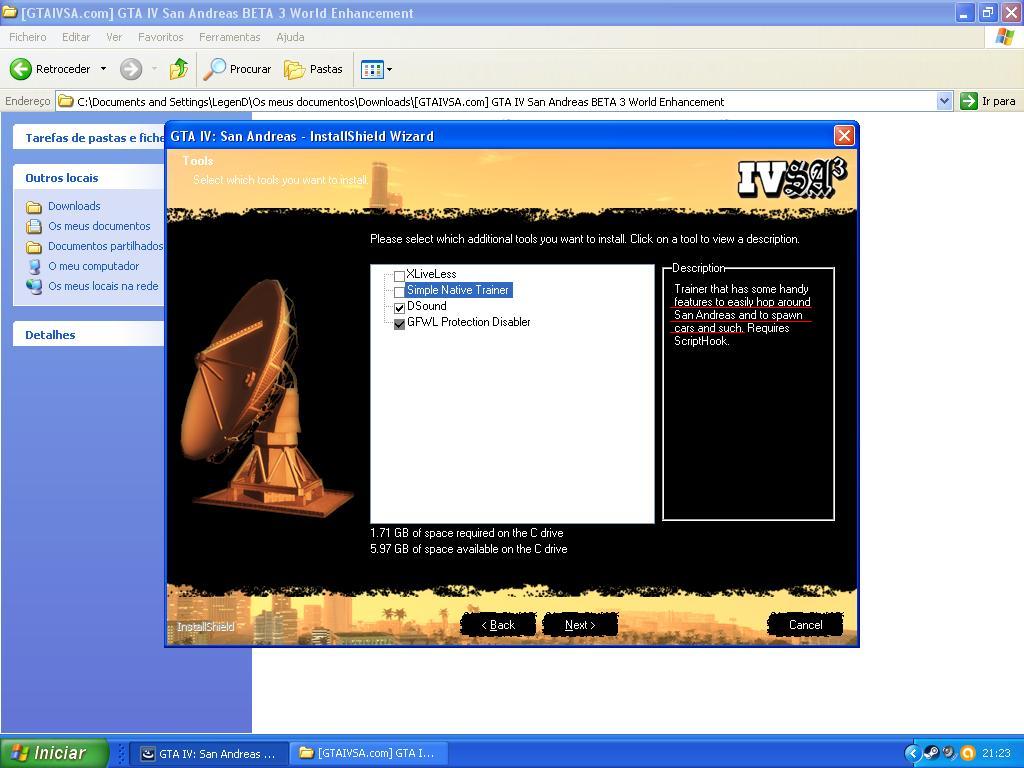The height and width of the screenshot is (768, 1024).
Task: Select the XLiveLess tool label
Action: 431,274
